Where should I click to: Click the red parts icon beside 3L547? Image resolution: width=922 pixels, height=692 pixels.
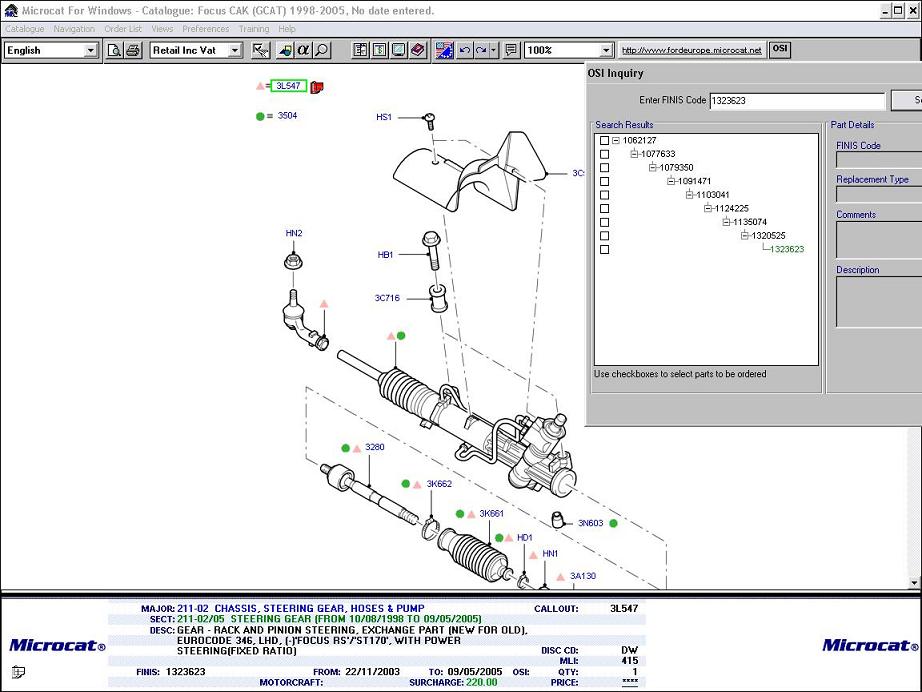318,87
